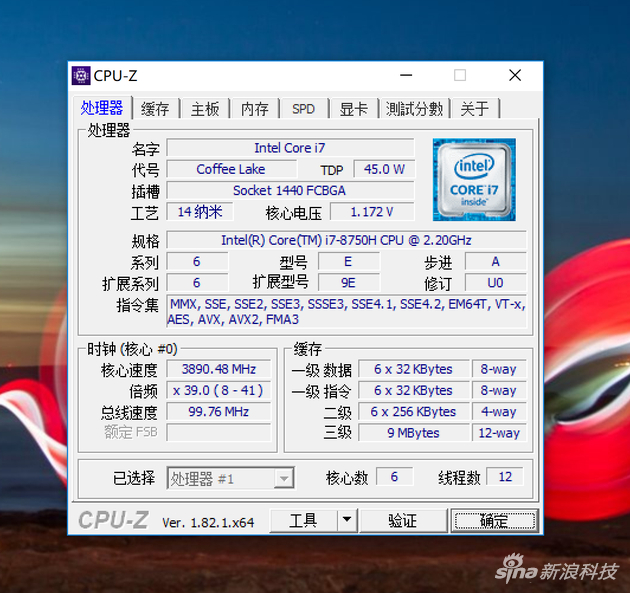
Task: Open the processor selection combo box
Action: click(x=231, y=478)
